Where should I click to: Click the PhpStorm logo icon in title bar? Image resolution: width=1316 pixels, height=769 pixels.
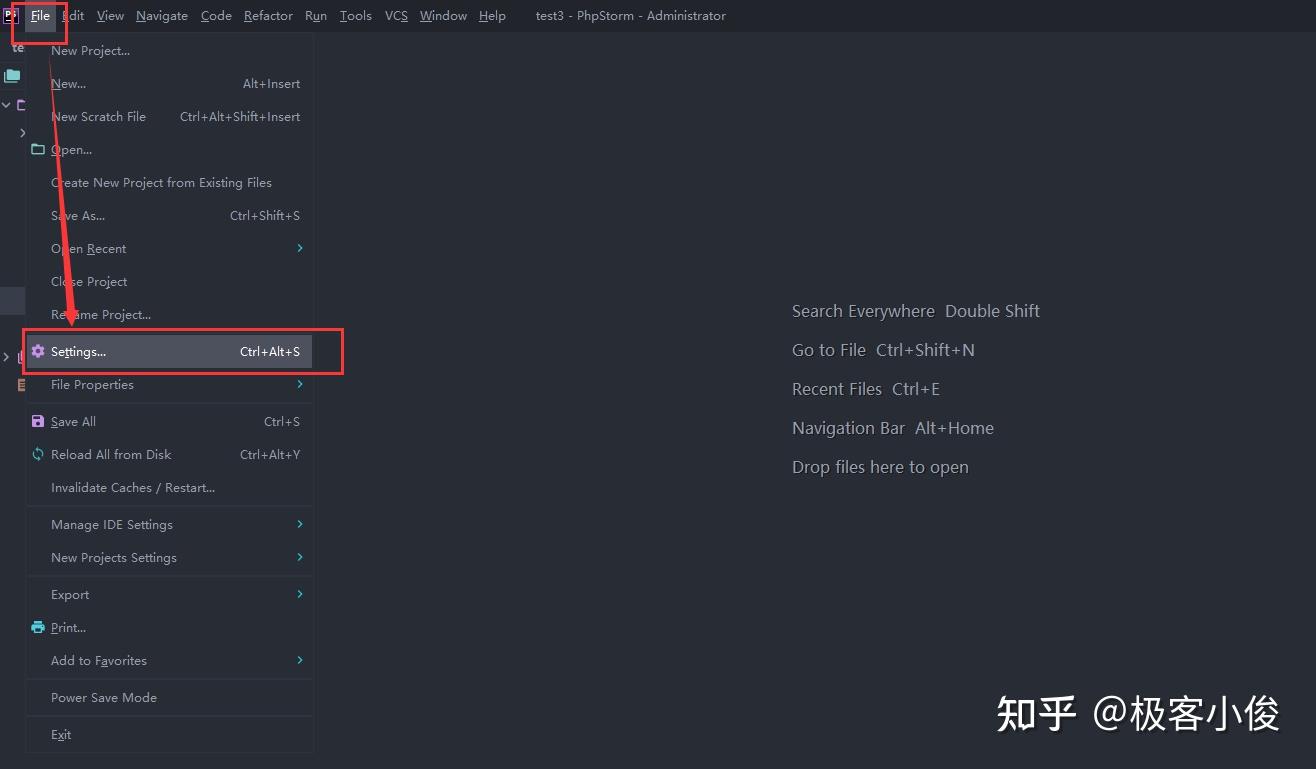click(10, 15)
